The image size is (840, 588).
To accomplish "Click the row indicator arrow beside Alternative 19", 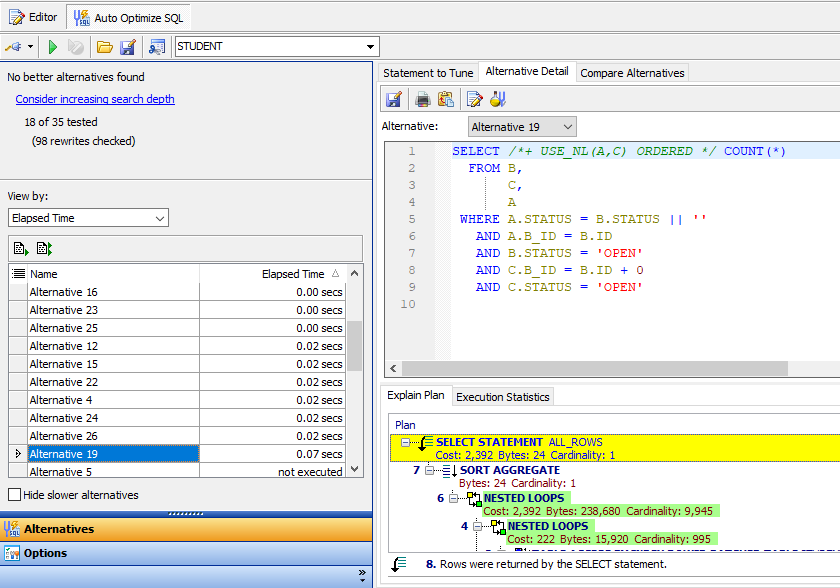I will click(18, 454).
